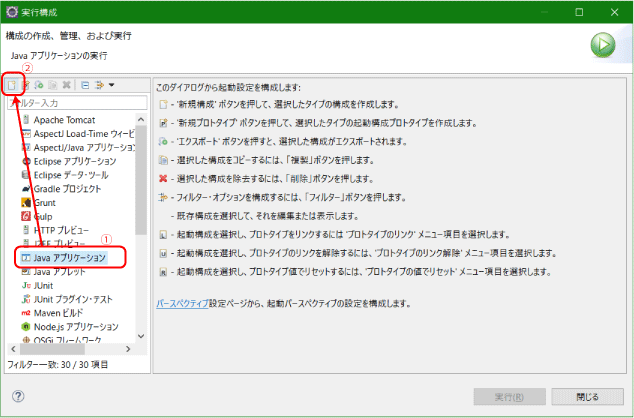The height and width of the screenshot is (418, 634).
Task: Click the horizontal scrollbar left arrow
Action: click(x=13, y=349)
